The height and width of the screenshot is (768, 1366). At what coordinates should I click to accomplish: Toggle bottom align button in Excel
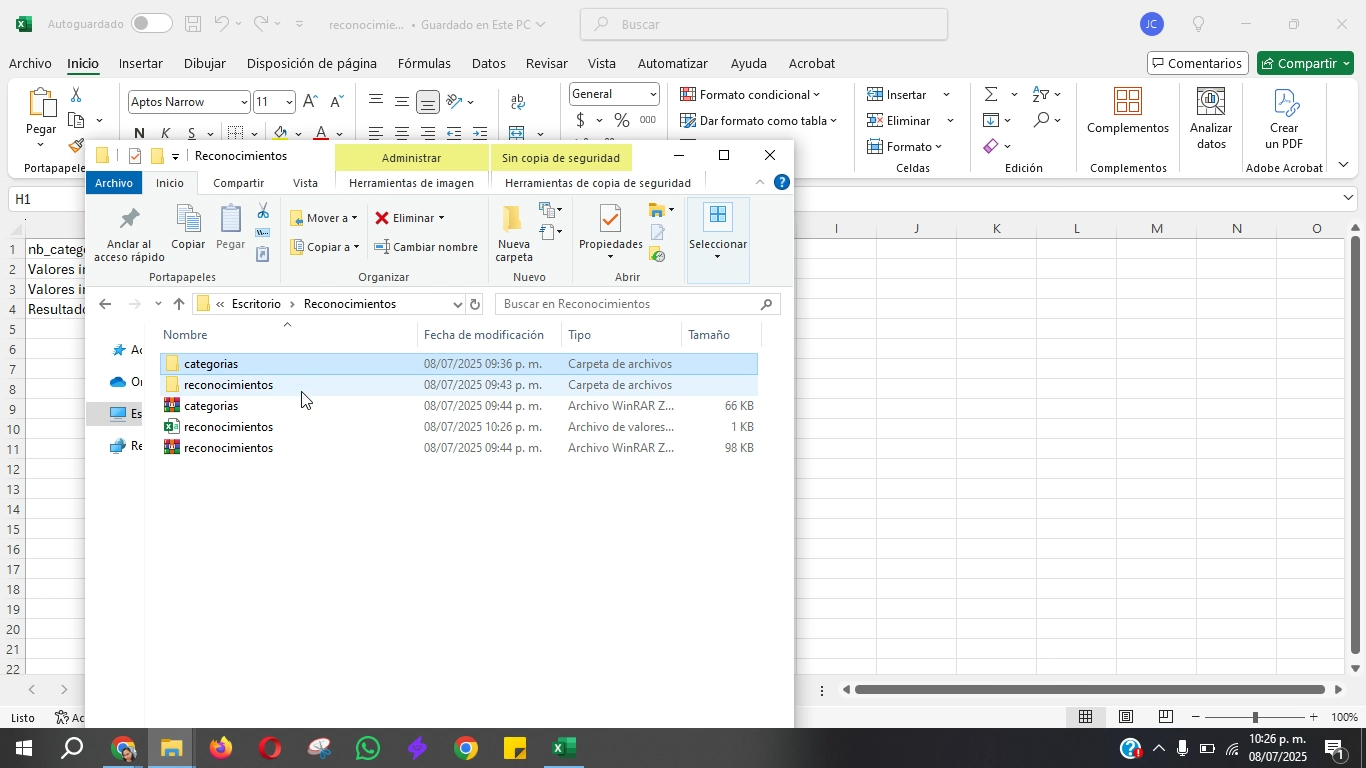click(428, 102)
